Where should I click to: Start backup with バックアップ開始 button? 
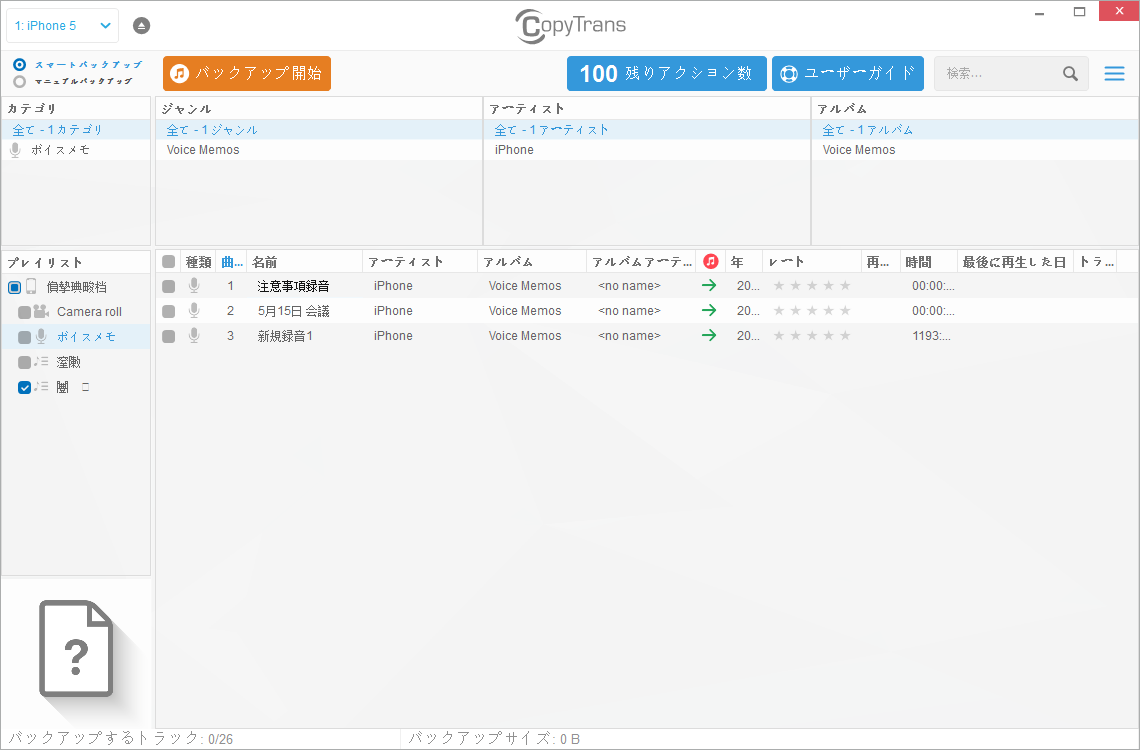246,73
